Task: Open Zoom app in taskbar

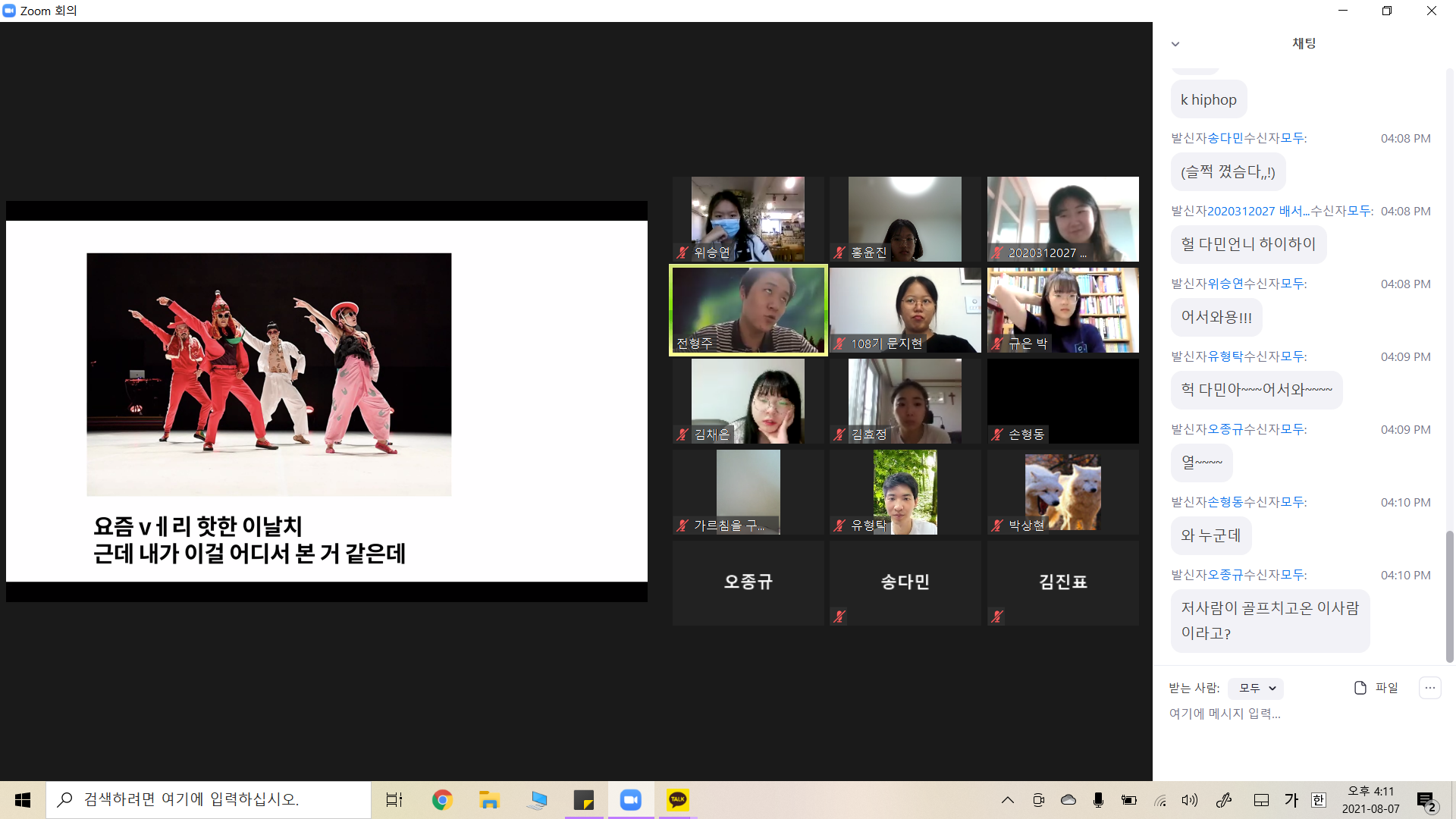Action: click(x=630, y=800)
